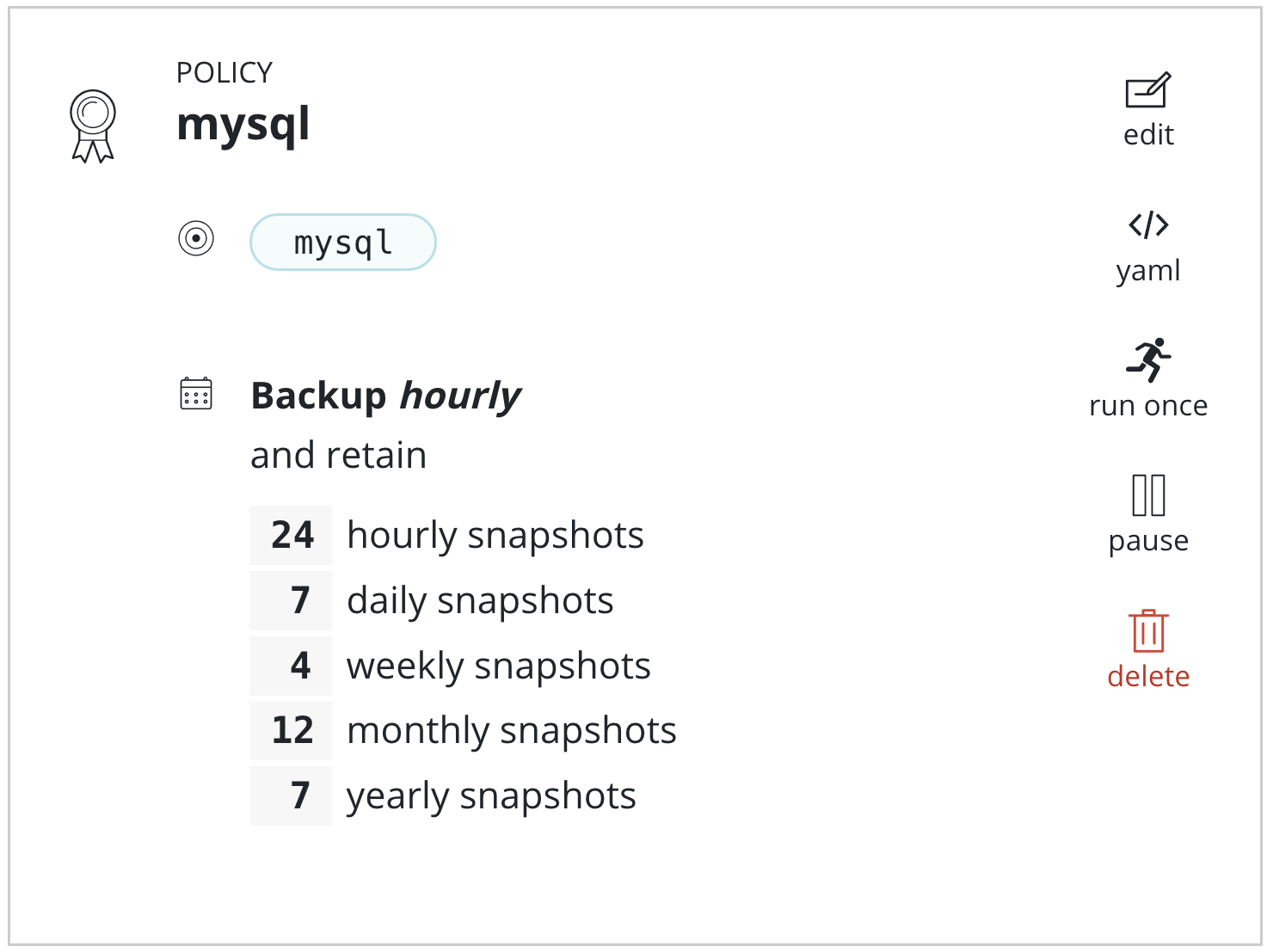The height and width of the screenshot is (952, 1267).
Task: Open the yaml code icon
Action: pyautogui.click(x=1148, y=225)
